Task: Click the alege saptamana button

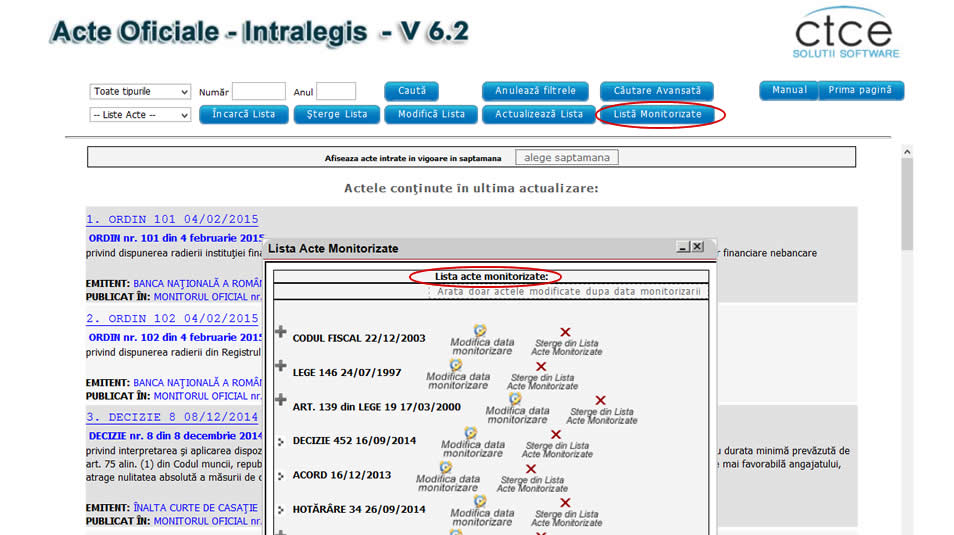Action: point(567,157)
